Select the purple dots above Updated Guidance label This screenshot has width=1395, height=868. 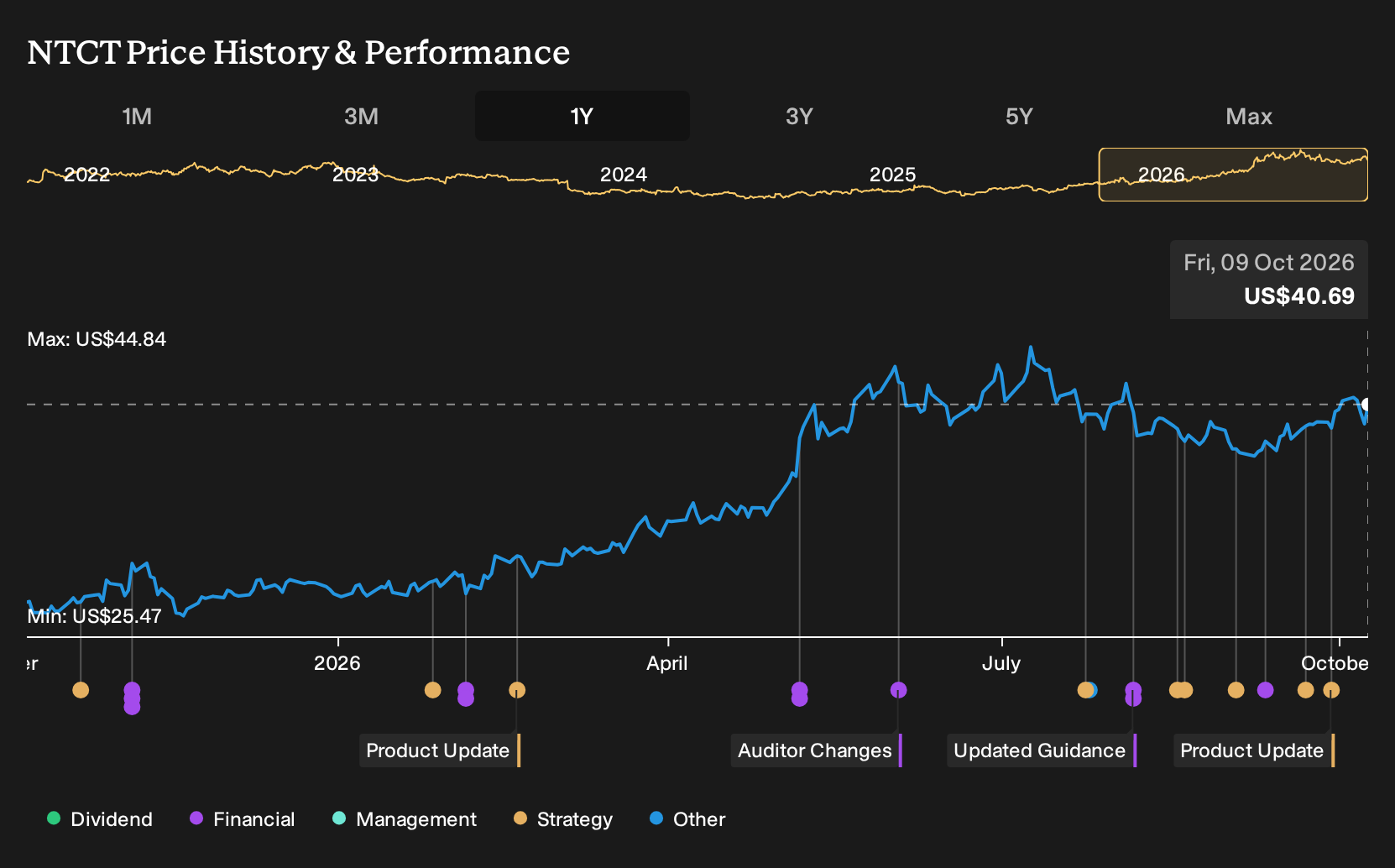[1133, 694]
